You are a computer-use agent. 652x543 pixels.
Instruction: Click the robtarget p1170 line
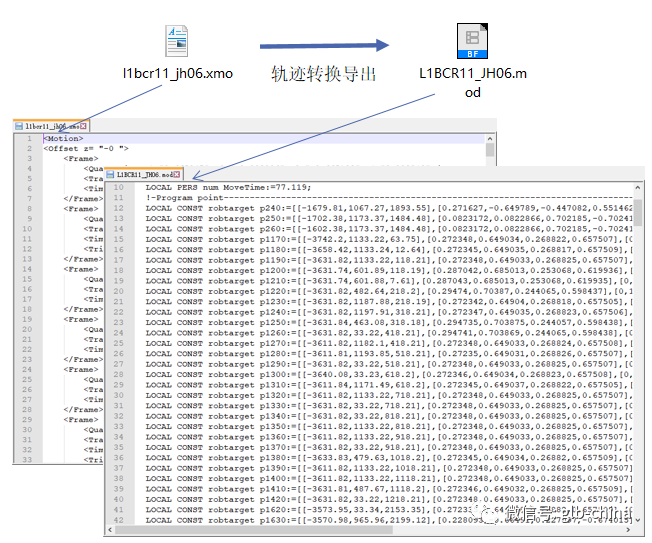(389, 239)
